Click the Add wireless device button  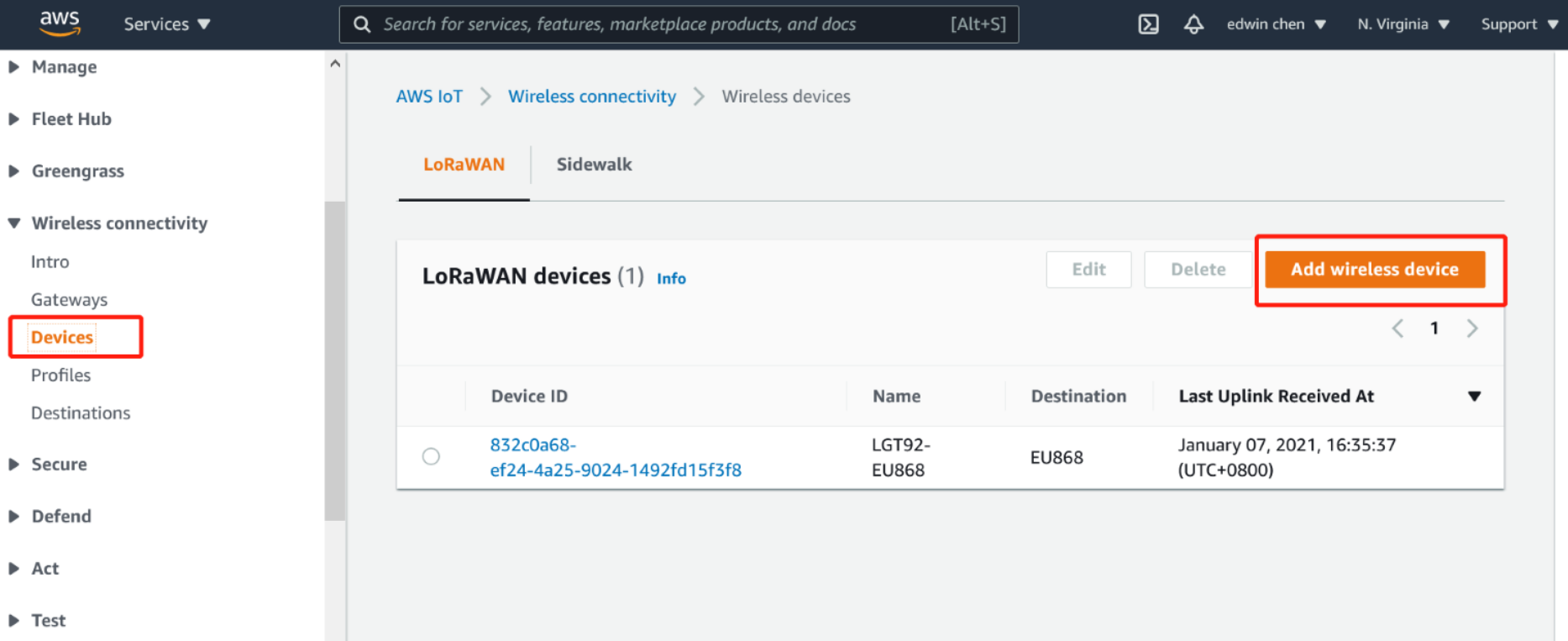point(1375,270)
